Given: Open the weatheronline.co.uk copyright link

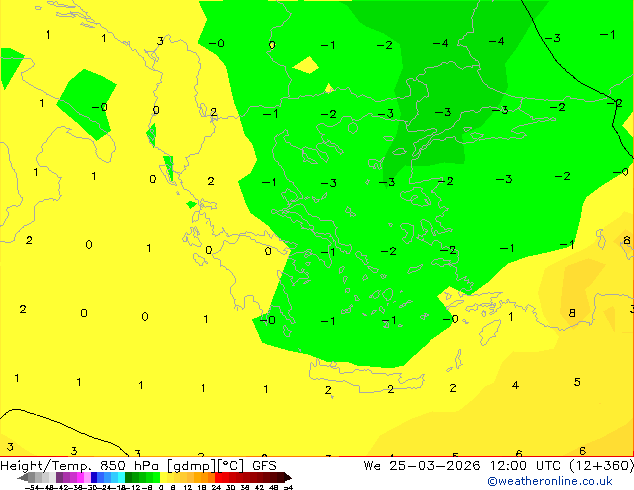Looking at the screenshot, I should [550, 481].
